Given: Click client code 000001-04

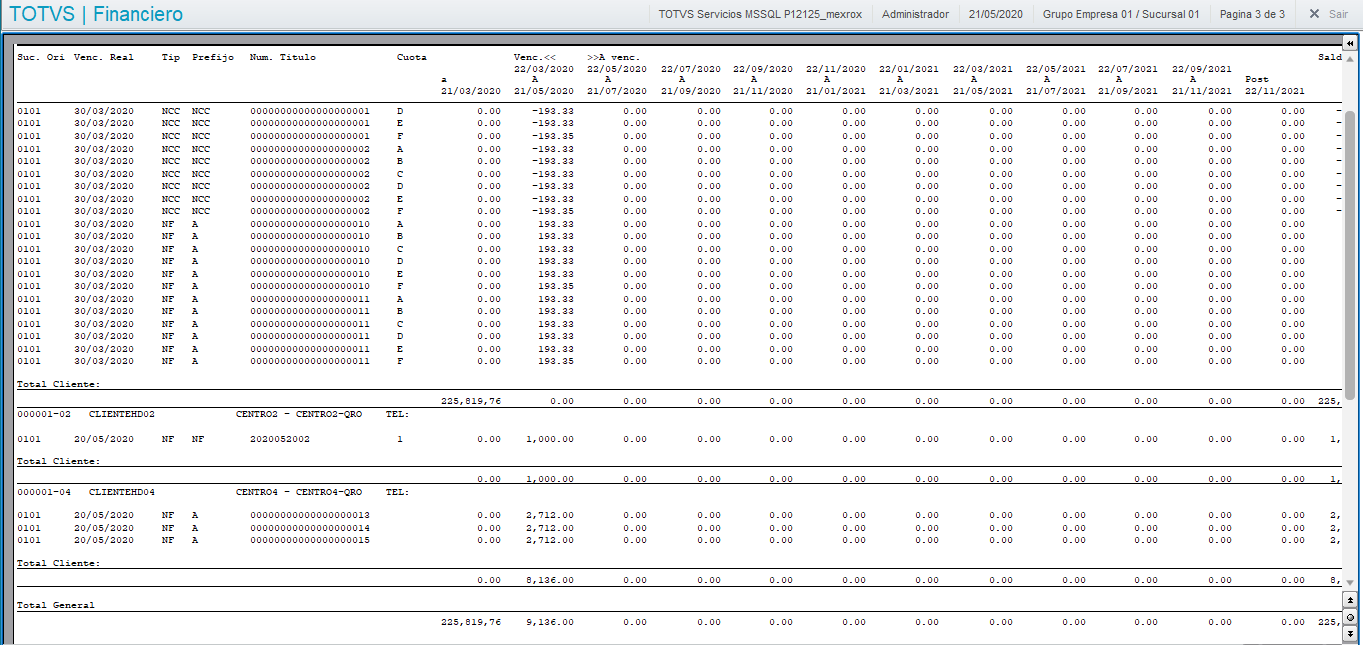Looking at the screenshot, I should click(x=44, y=492).
